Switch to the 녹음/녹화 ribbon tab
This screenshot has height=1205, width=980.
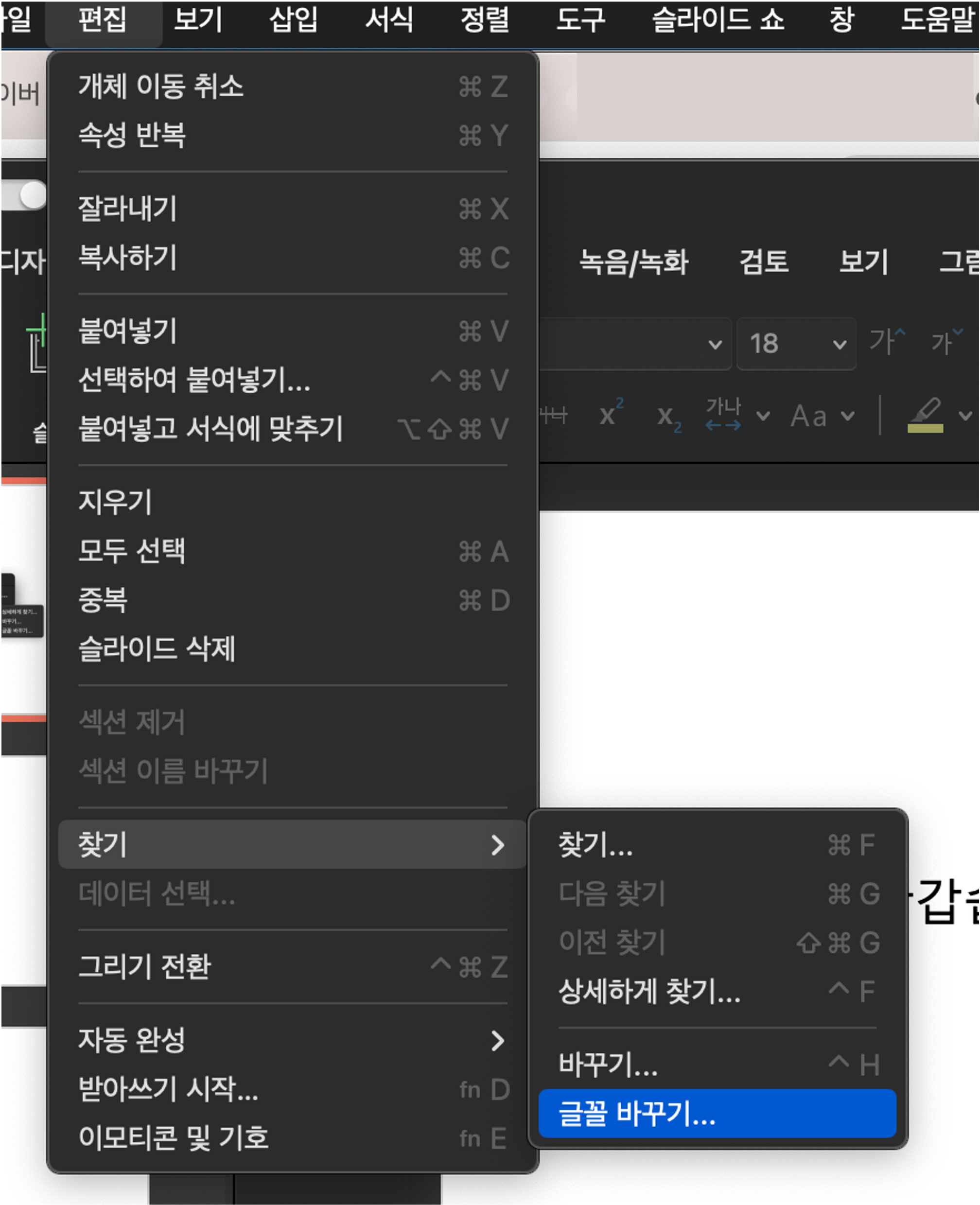coord(633,262)
